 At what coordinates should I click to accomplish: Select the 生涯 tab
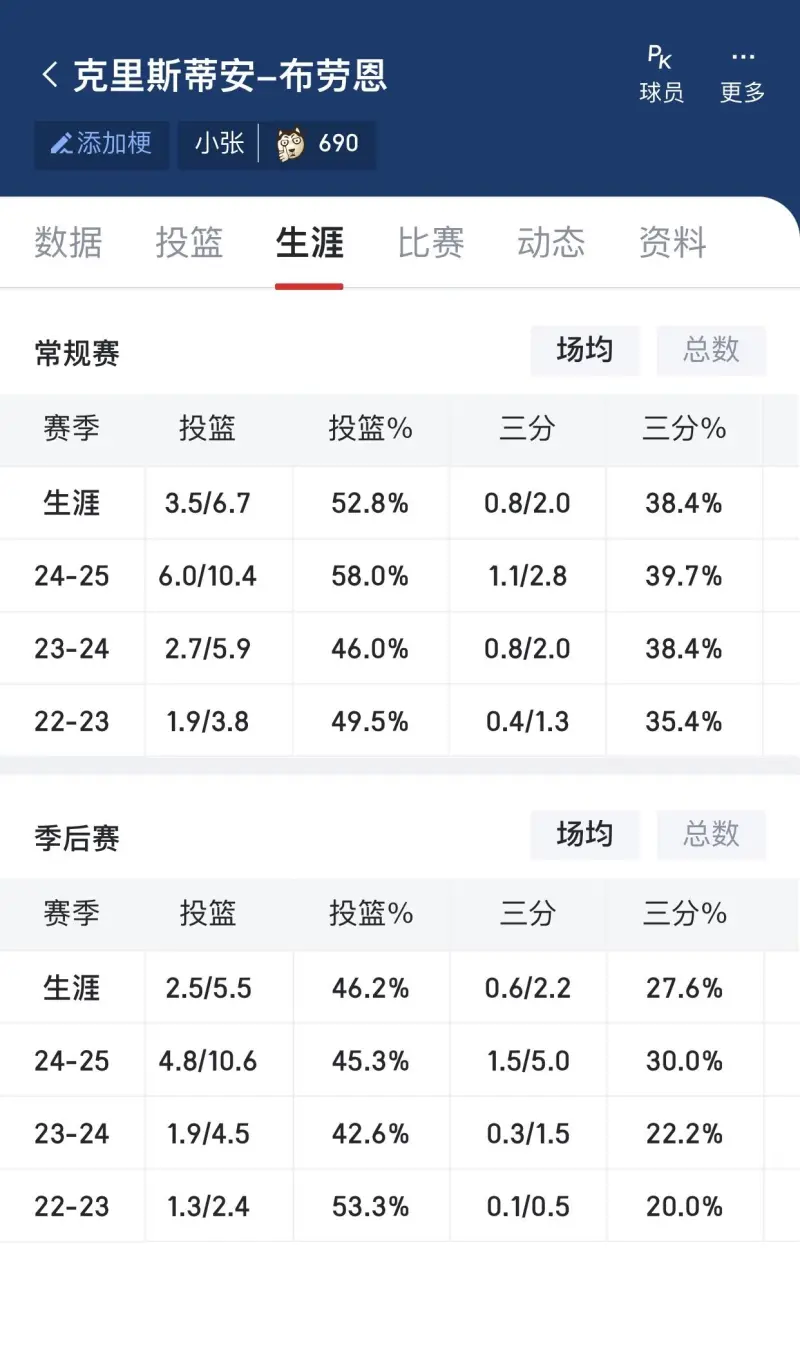tap(310, 243)
